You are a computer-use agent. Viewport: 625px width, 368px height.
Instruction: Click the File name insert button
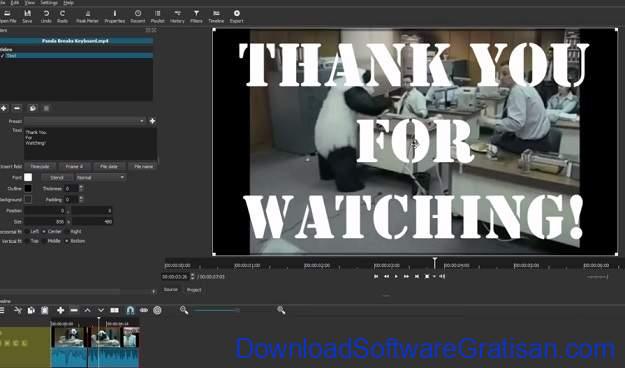(x=143, y=166)
